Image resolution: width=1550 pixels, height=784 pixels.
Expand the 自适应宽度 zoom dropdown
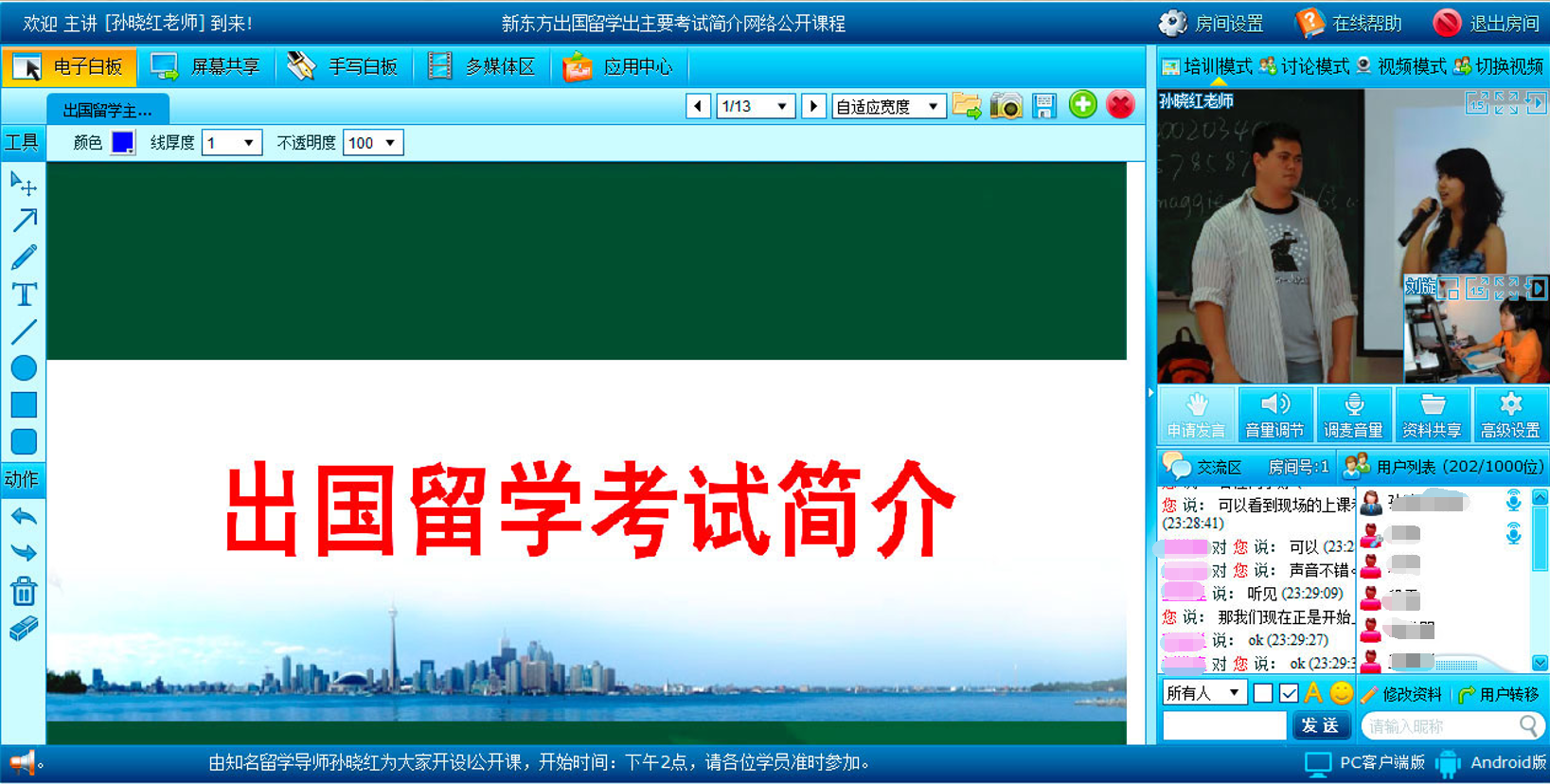pyautogui.click(x=888, y=106)
